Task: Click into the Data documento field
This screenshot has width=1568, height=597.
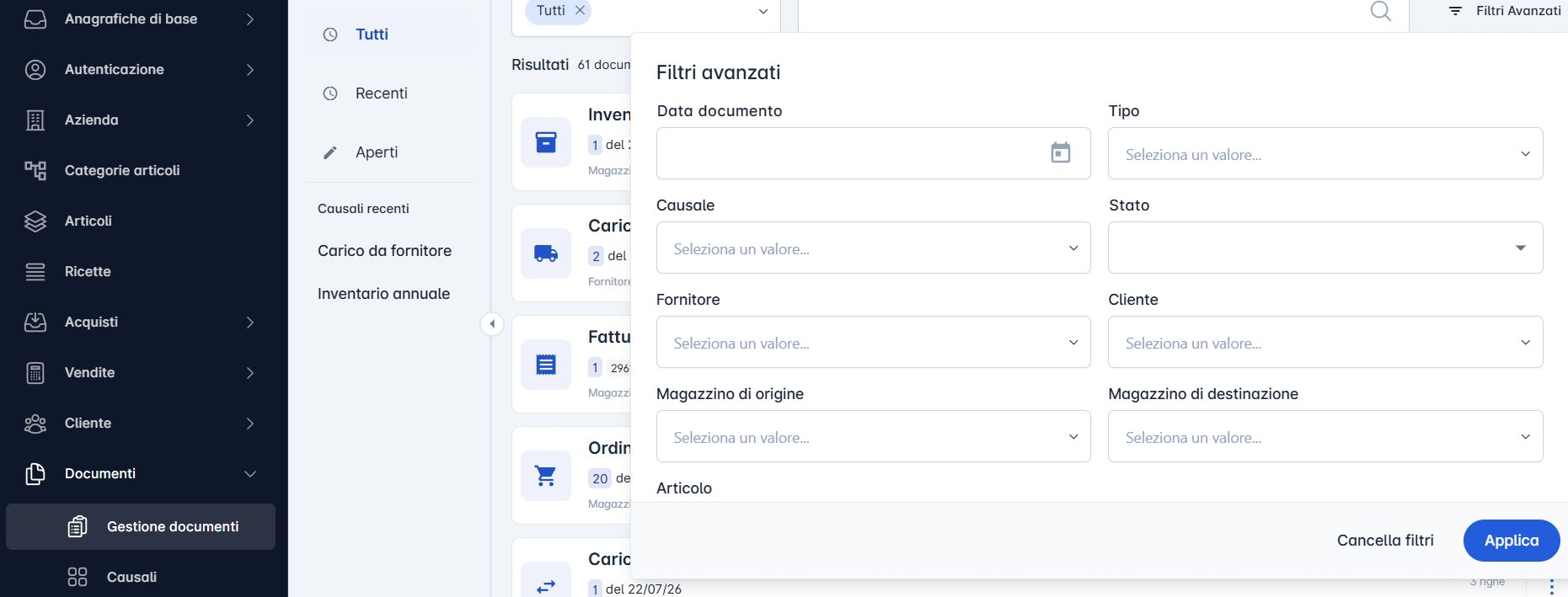Action: pos(873,153)
